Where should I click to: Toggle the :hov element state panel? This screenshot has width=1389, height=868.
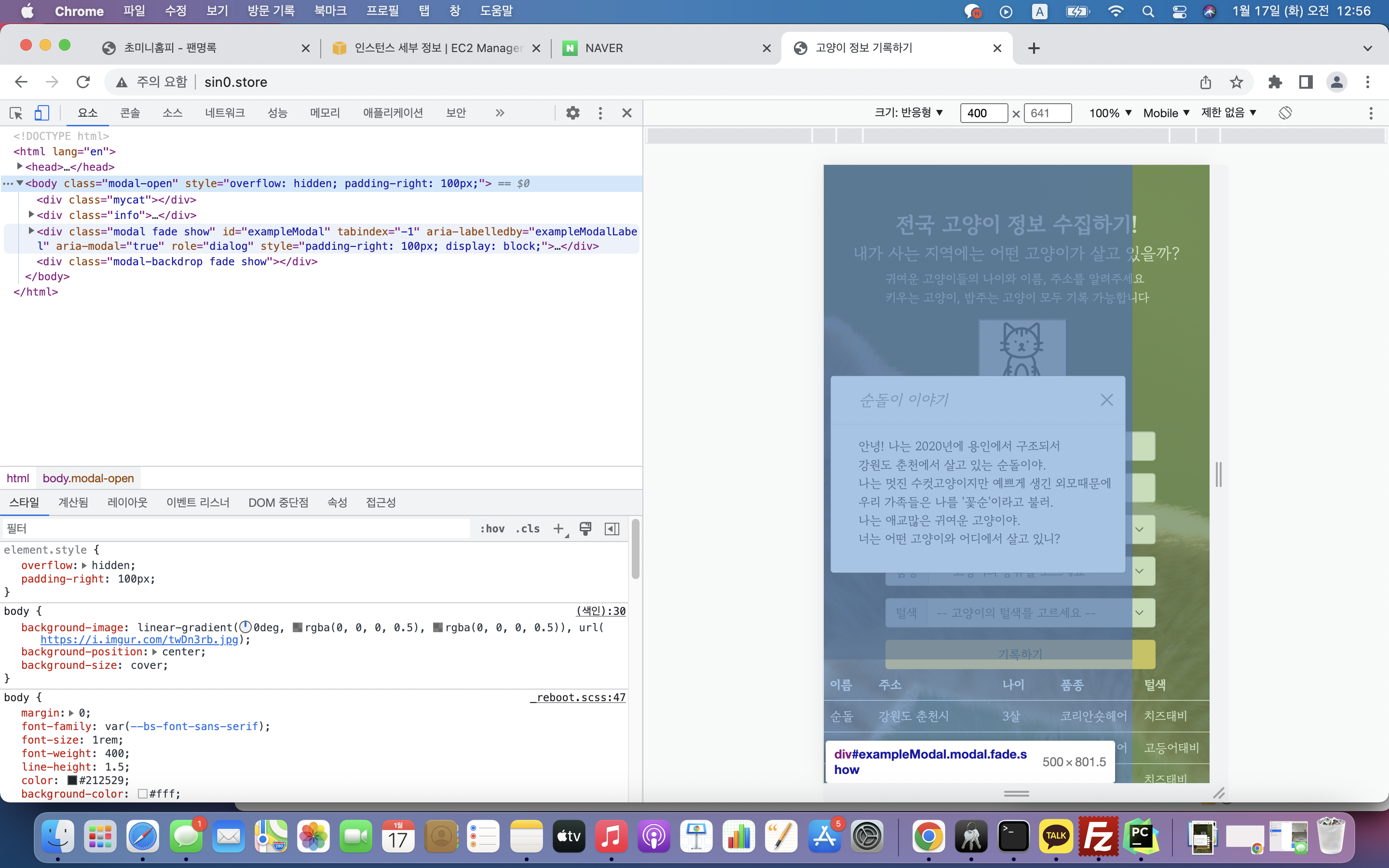(492, 529)
